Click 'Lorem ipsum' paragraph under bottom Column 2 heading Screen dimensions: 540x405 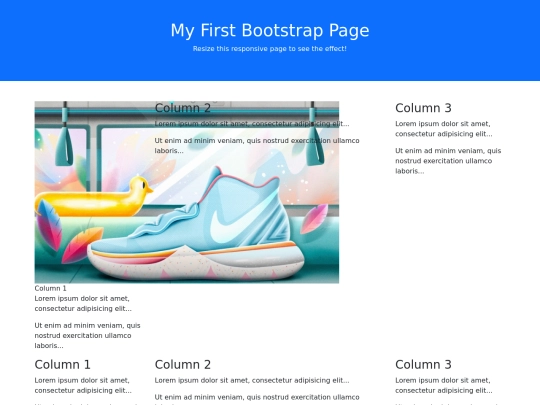tap(252, 380)
